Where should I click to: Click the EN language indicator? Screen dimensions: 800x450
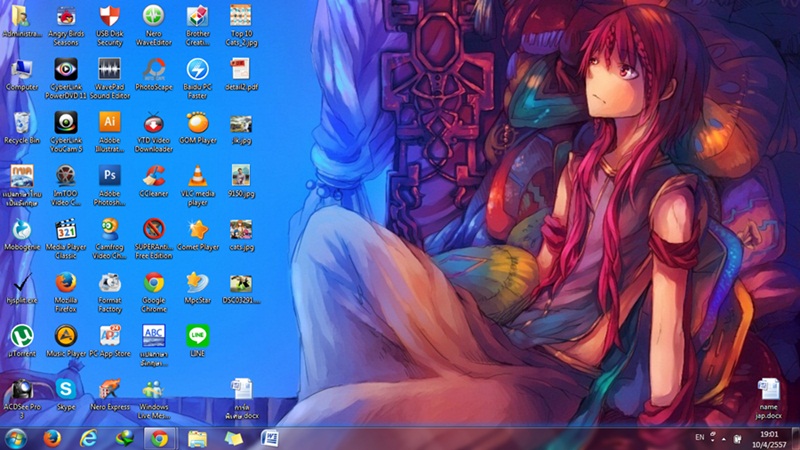pyautogui.click(x=699, y=437)
